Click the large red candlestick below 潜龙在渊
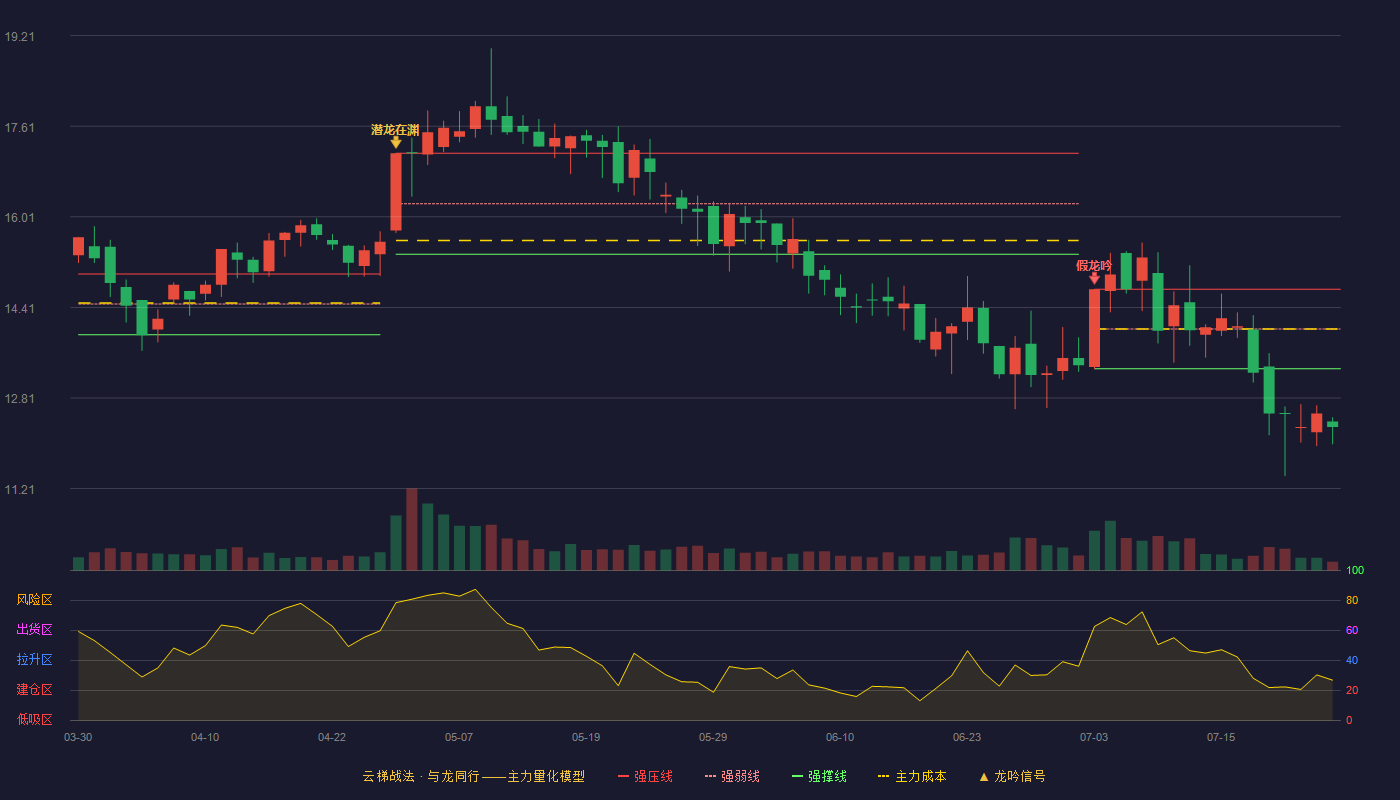 click(396, 192)
